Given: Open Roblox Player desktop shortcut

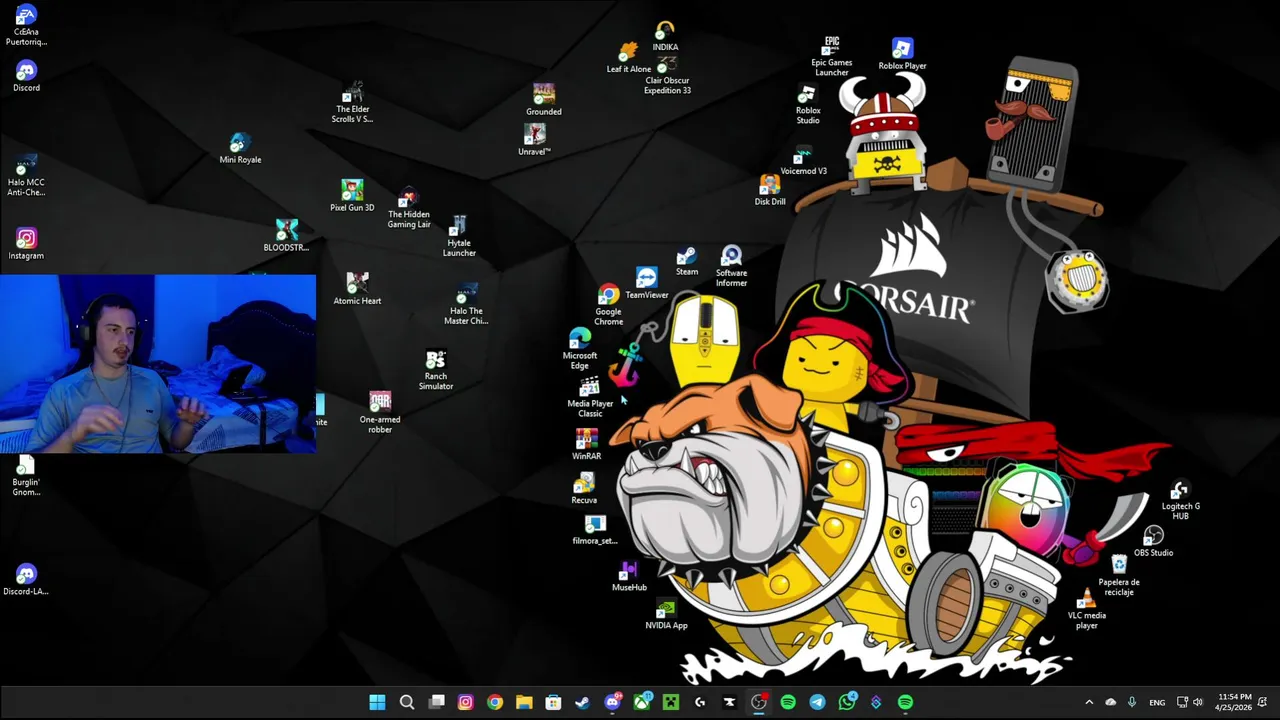Looking at the screenshot, I should pyautogui.click(x=902, y=55).
